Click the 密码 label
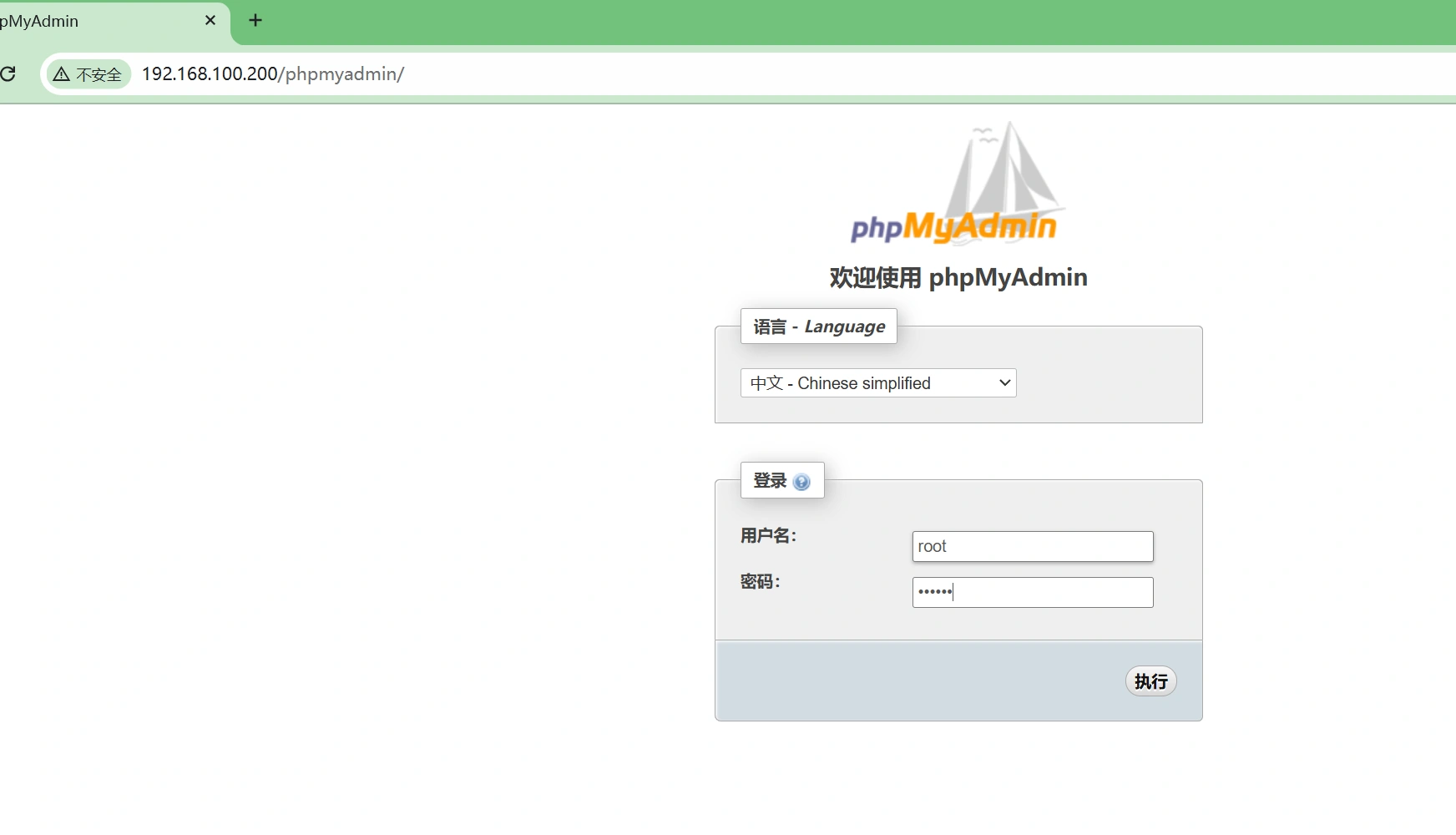 [x=760, y=582]
